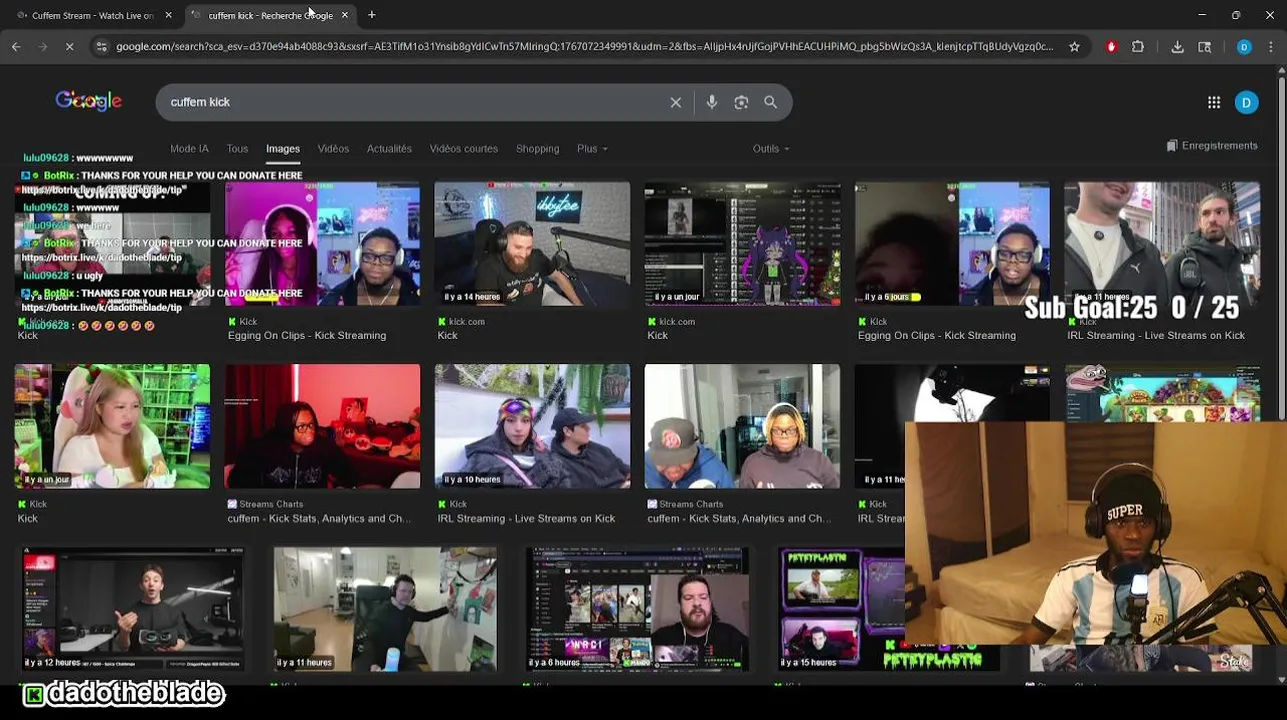Image resolution: width=1287 pixels, height=720 pixels.
Task: Expand the Outils dropdown
Action: click(771, 149)
